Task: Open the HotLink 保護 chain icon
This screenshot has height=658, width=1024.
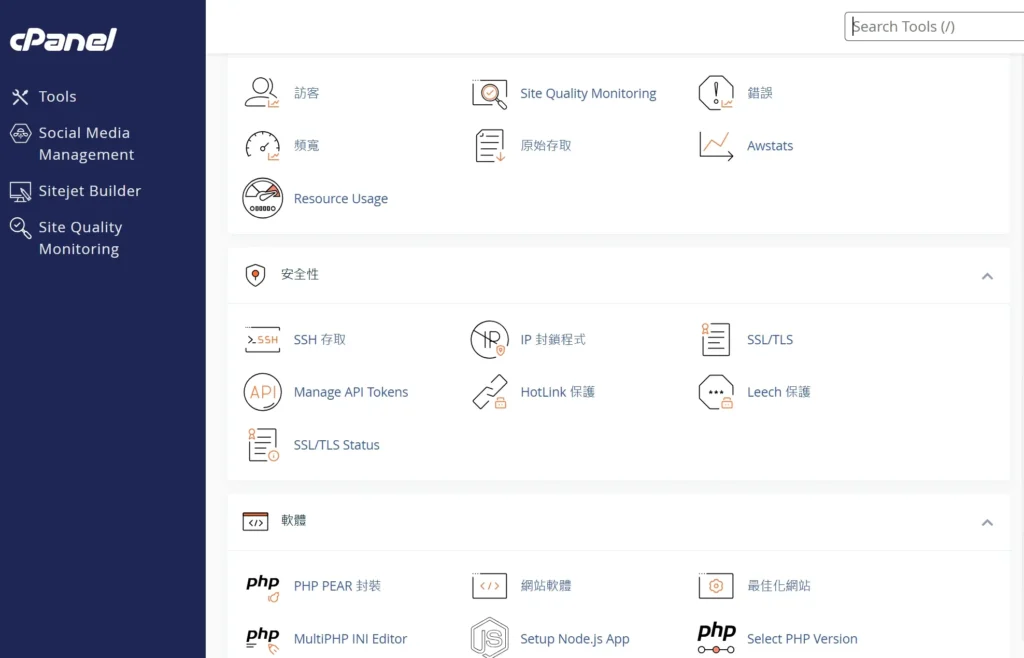Action: point(489,392)
